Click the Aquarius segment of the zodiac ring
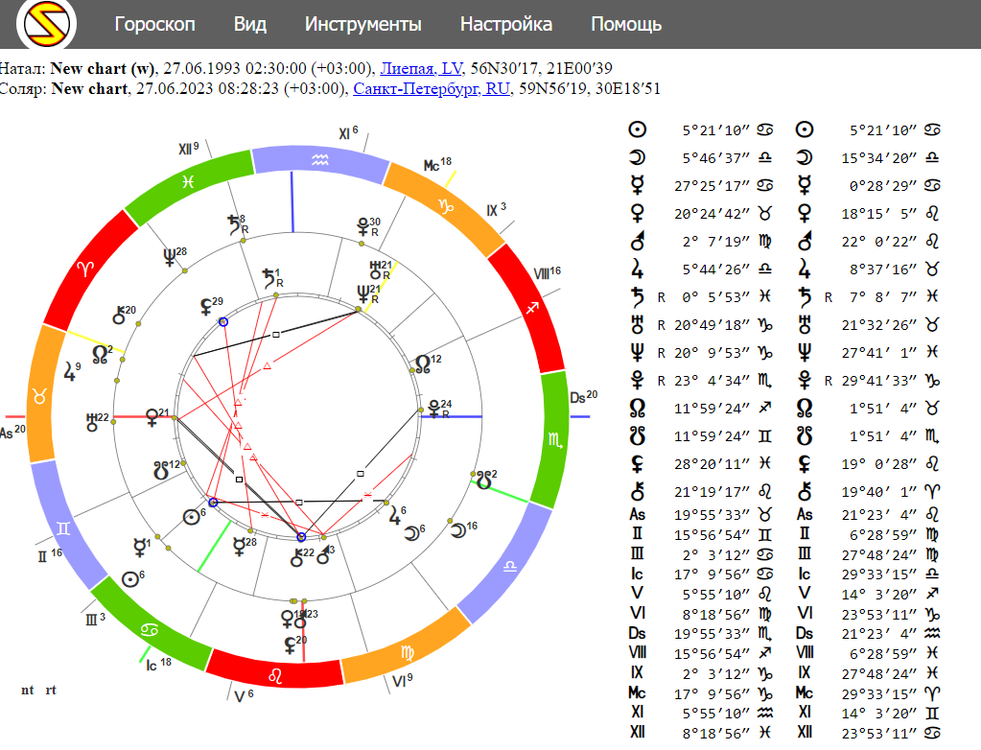The image size is (981, 750). pos(320,159)
